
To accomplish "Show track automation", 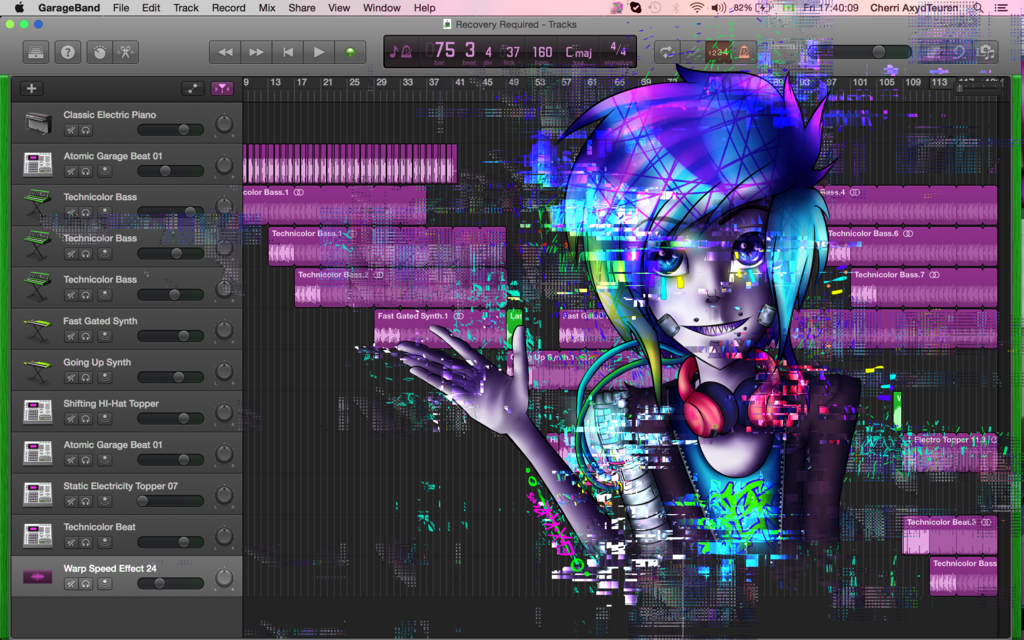I will [193, 88].
